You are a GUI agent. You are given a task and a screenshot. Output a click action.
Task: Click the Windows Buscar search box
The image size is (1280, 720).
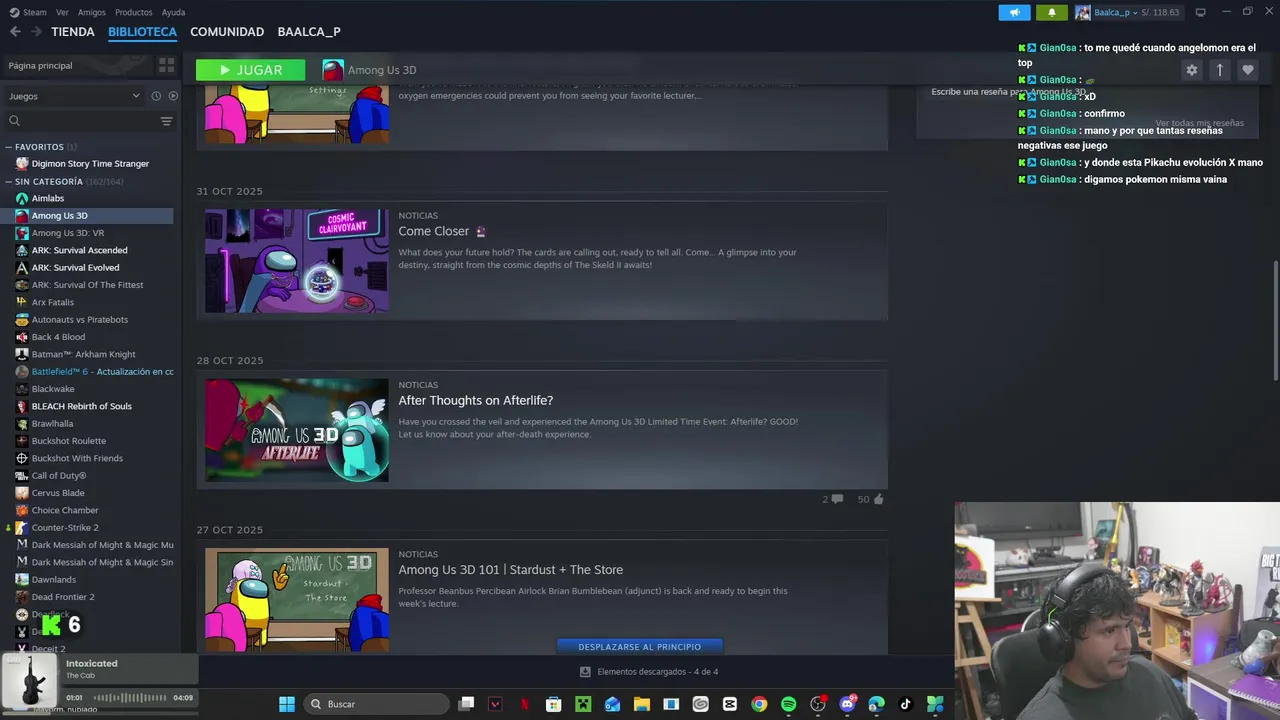[x=375, y=704]
